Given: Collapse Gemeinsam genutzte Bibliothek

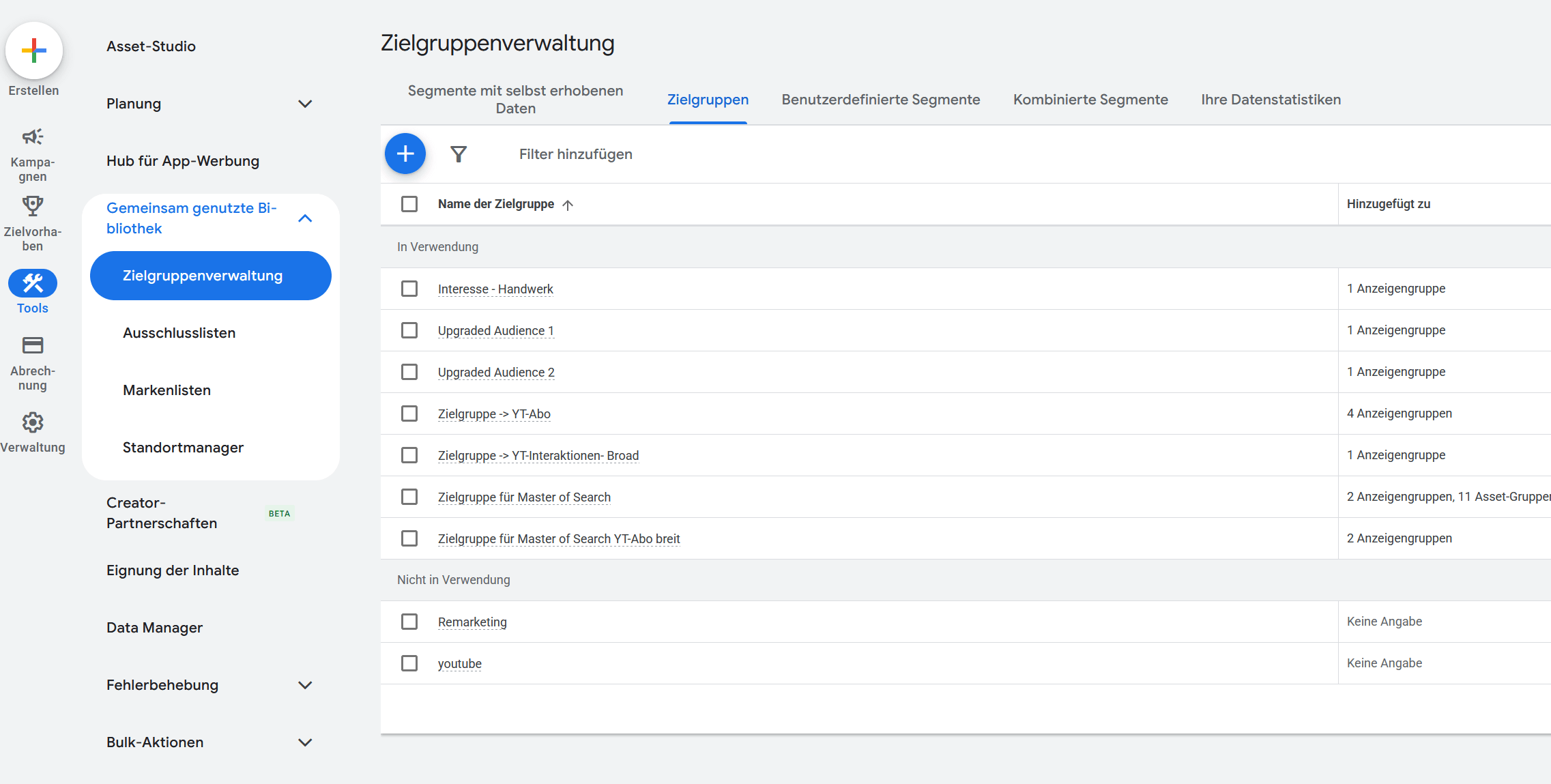Looking at the screenshot, I should (x=306, y=218).
